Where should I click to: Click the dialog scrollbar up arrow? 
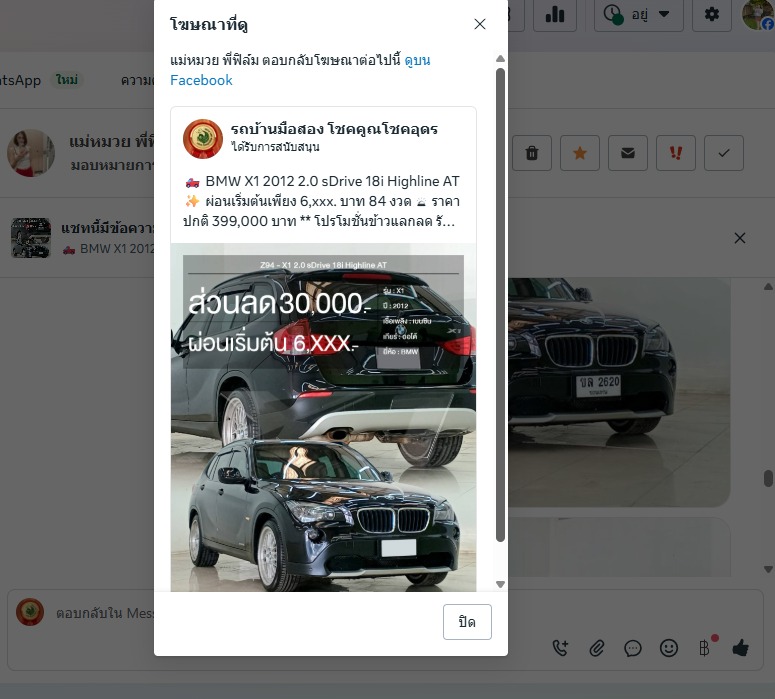[x=500, y=58]
